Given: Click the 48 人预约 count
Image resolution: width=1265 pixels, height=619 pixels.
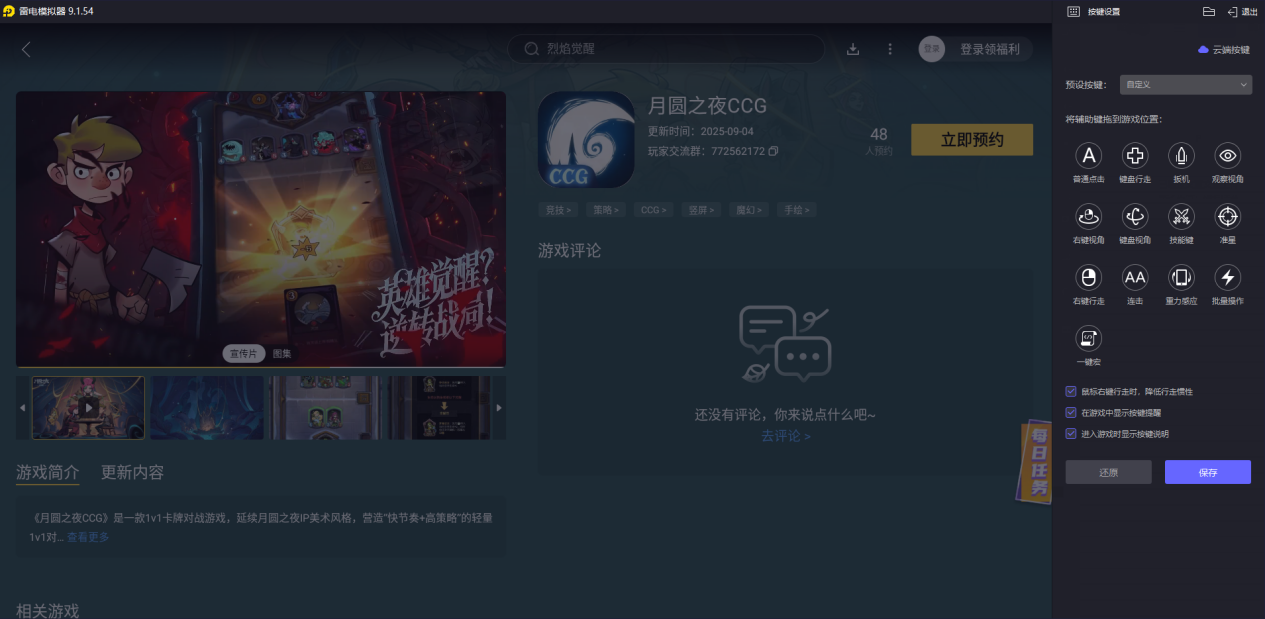Looking at the screenshot, I should click(x=879, y=141).
